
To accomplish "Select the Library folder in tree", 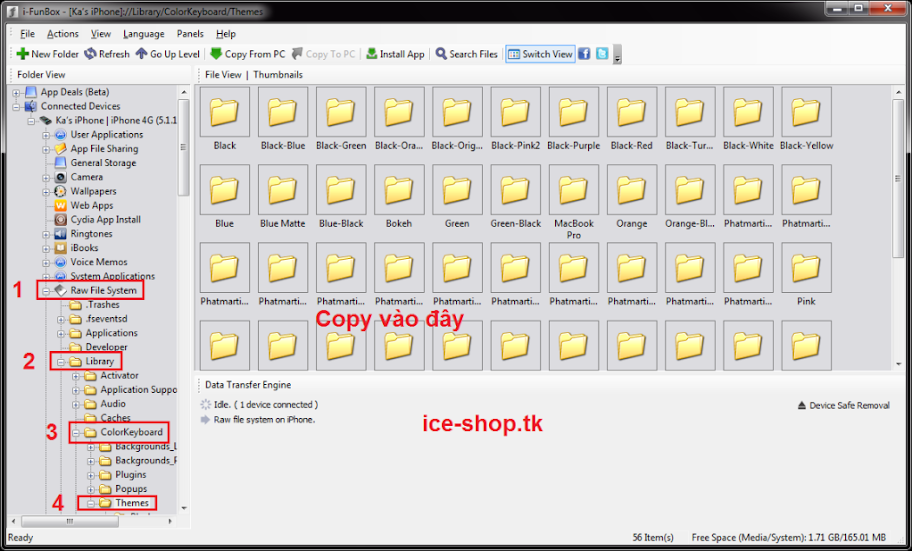I will pyautogui.click(x=99, y=361).
